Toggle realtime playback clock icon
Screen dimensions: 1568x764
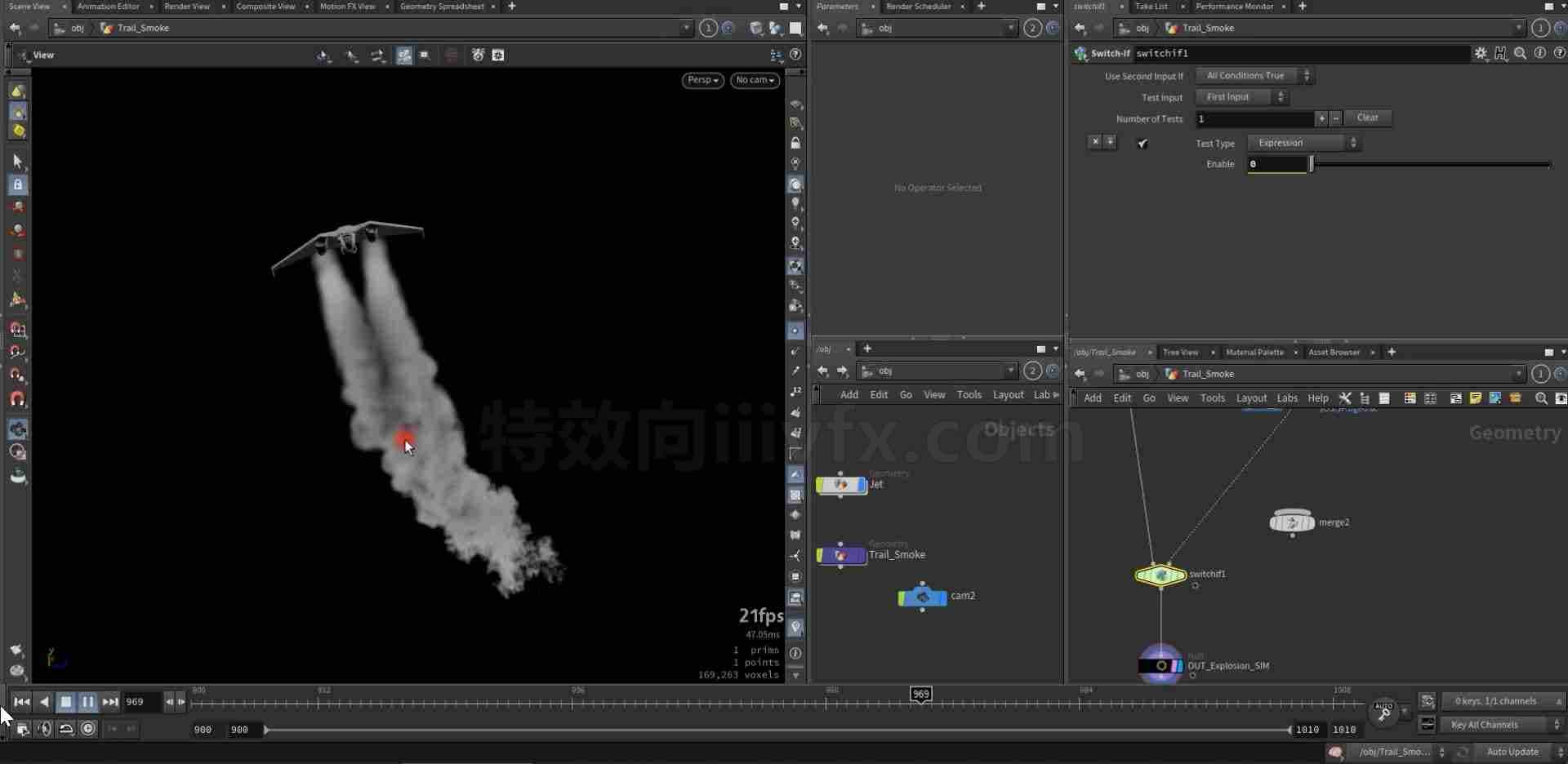(x=88, y=729)
